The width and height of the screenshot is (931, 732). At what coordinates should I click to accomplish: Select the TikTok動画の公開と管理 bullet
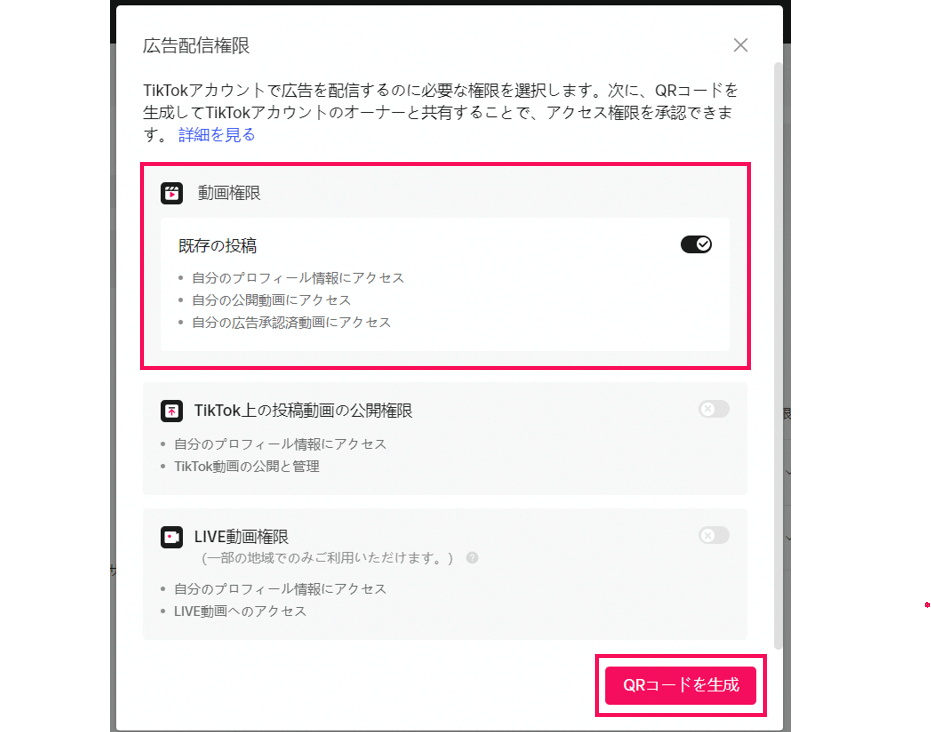point(246,467)
